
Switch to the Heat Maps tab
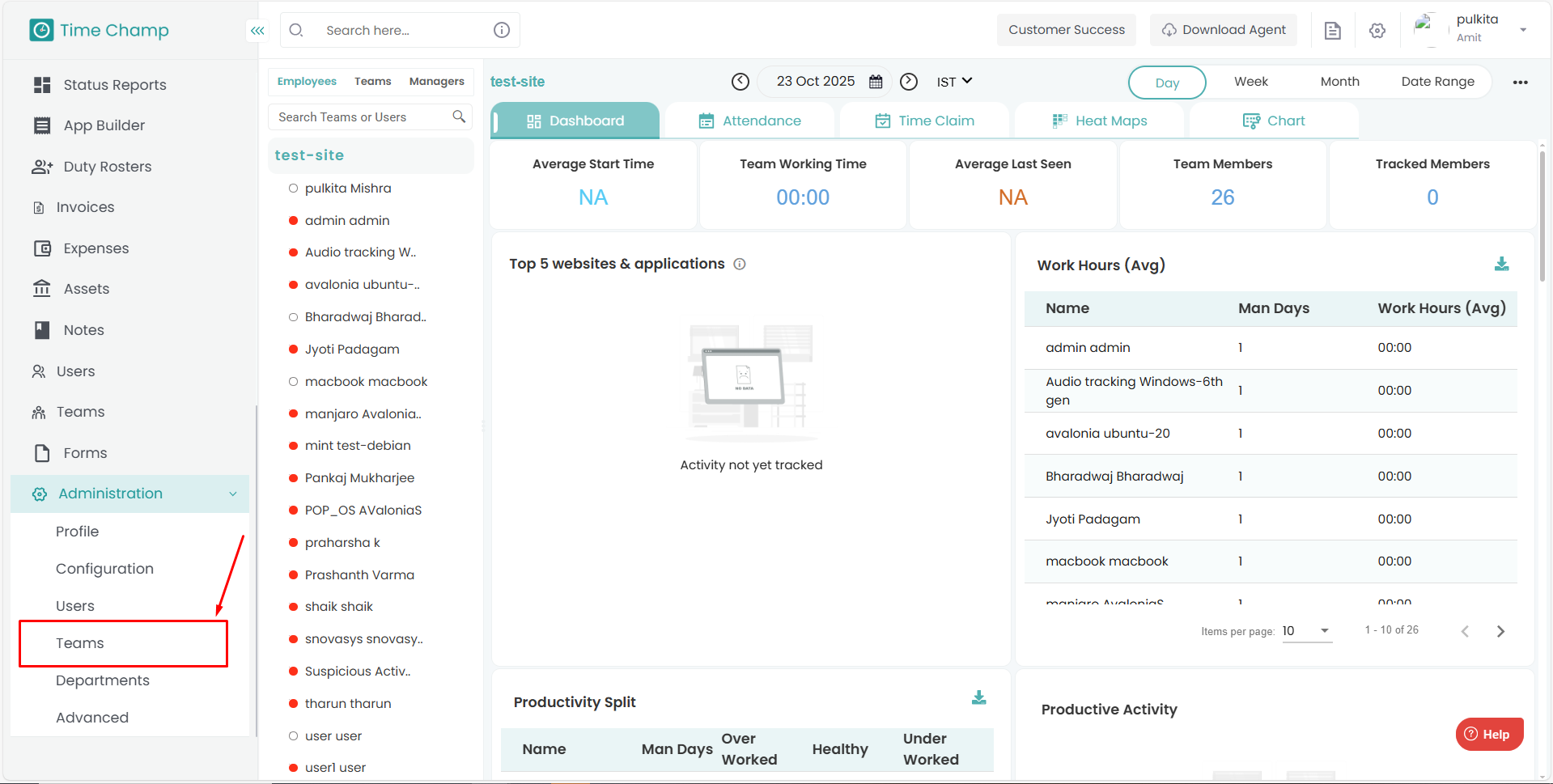pyautogui.click(x=1099, y=121)
